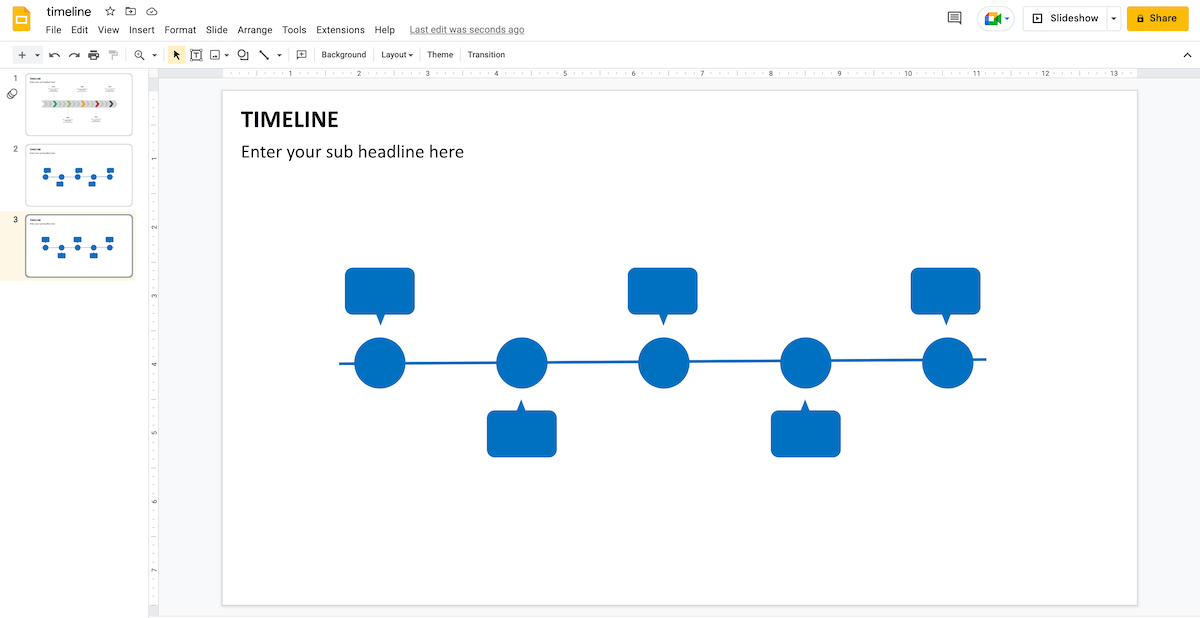Select slide 3 thumbnail
Viewport: 1200px width, 618px height.
coord(79,246)
